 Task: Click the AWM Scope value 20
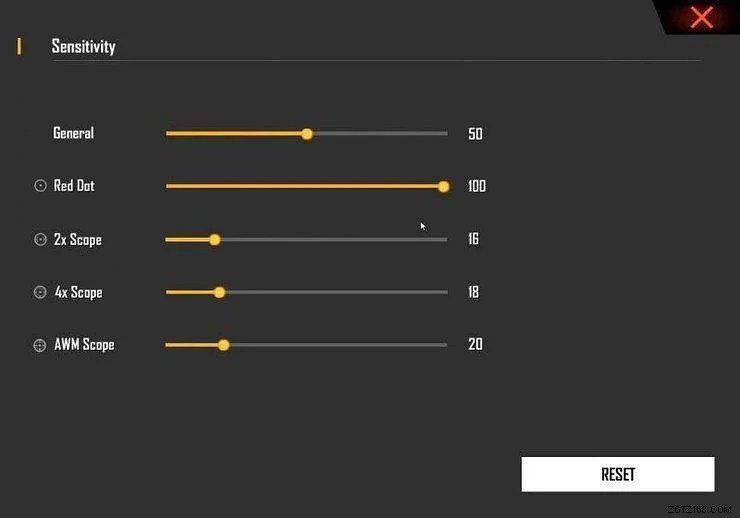(x=475, y=345)
